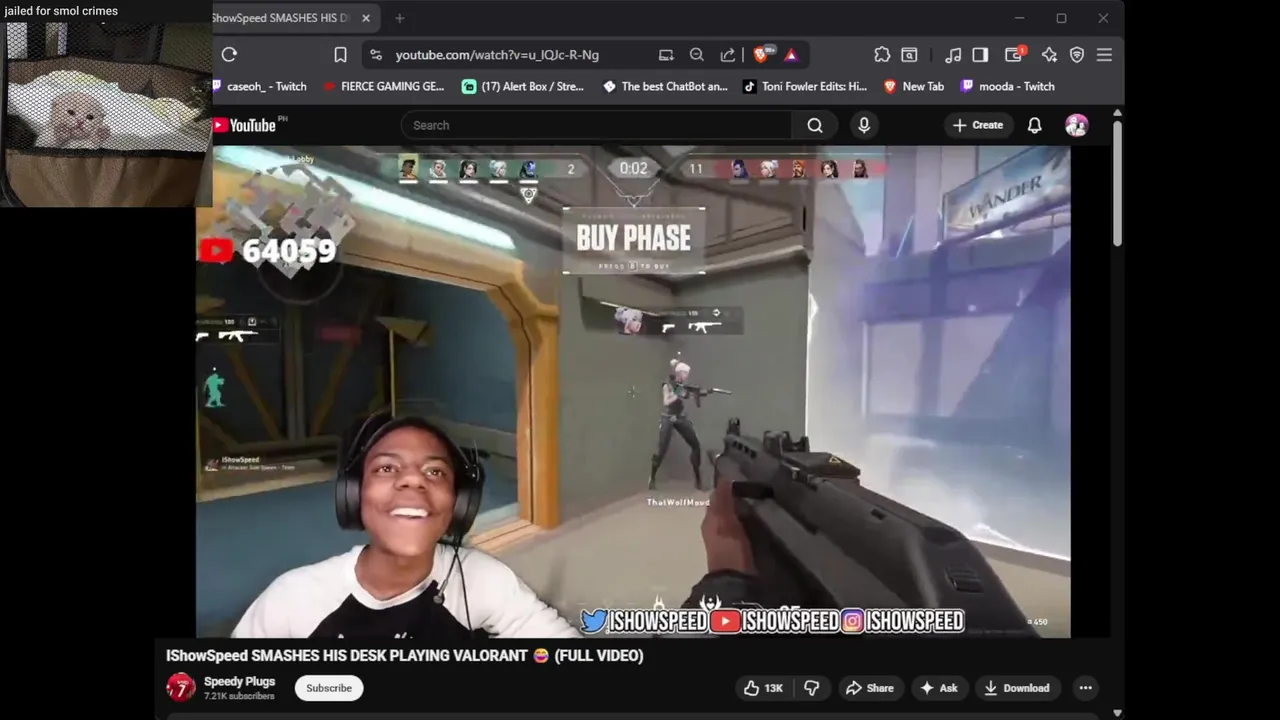The width and height of the screenshot is (1280, 720).
Task: Open Brave Rewards triangle icon
Action: 791,55
